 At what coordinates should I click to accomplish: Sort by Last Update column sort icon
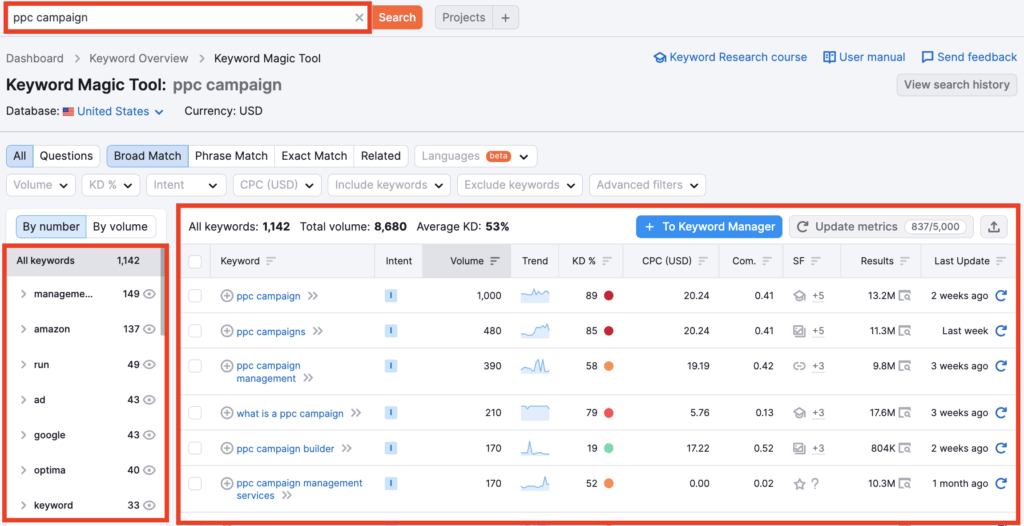click(x=1002, y=261)
